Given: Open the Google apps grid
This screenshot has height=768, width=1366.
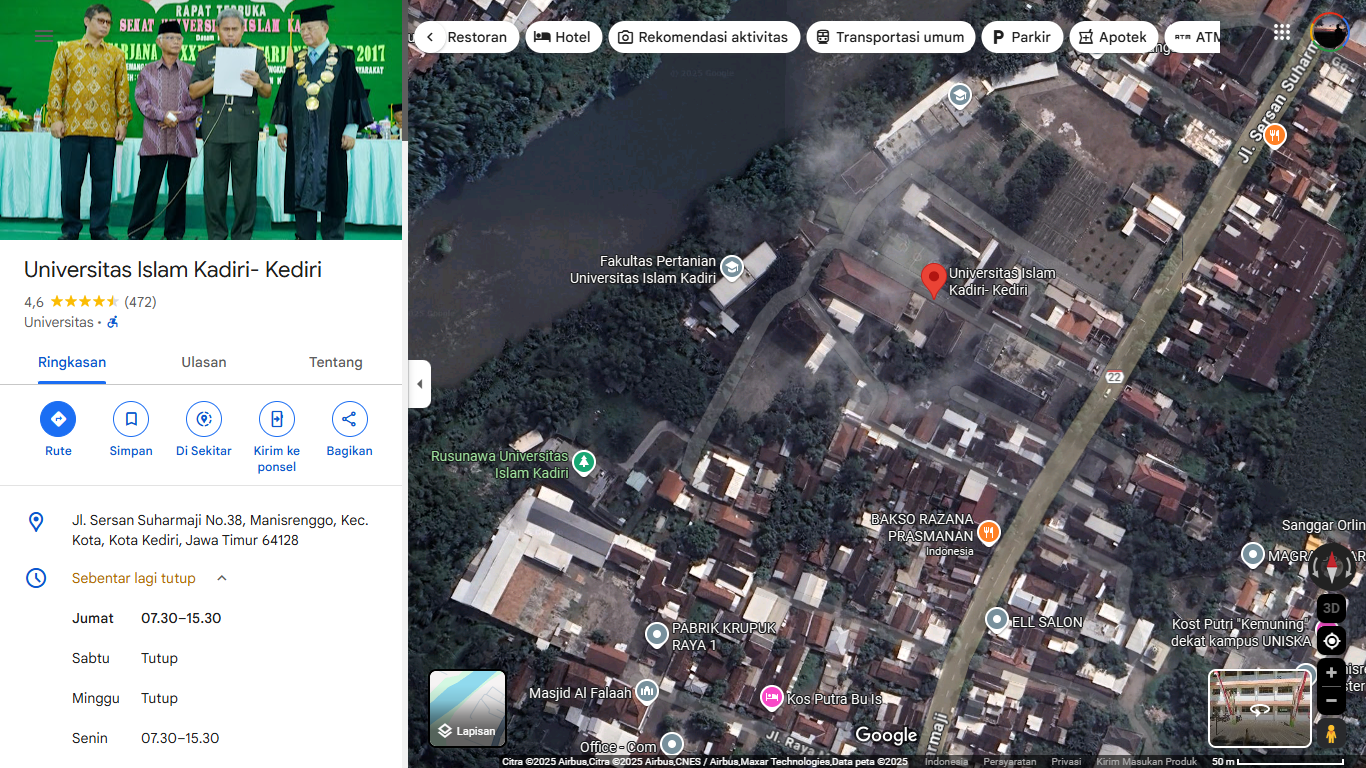Looking at the screenshot, I should point(1282,32).
